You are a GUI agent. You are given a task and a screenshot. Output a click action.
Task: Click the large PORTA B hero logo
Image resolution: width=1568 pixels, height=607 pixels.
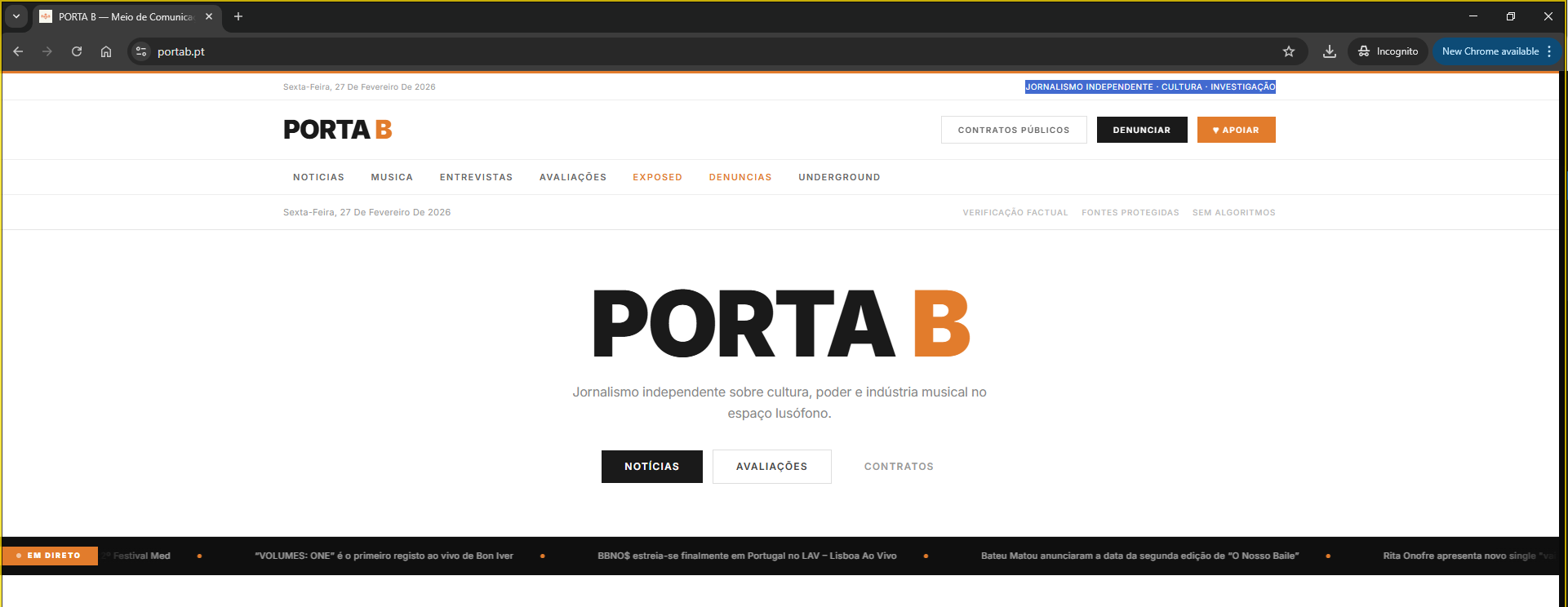coord(781,324)
